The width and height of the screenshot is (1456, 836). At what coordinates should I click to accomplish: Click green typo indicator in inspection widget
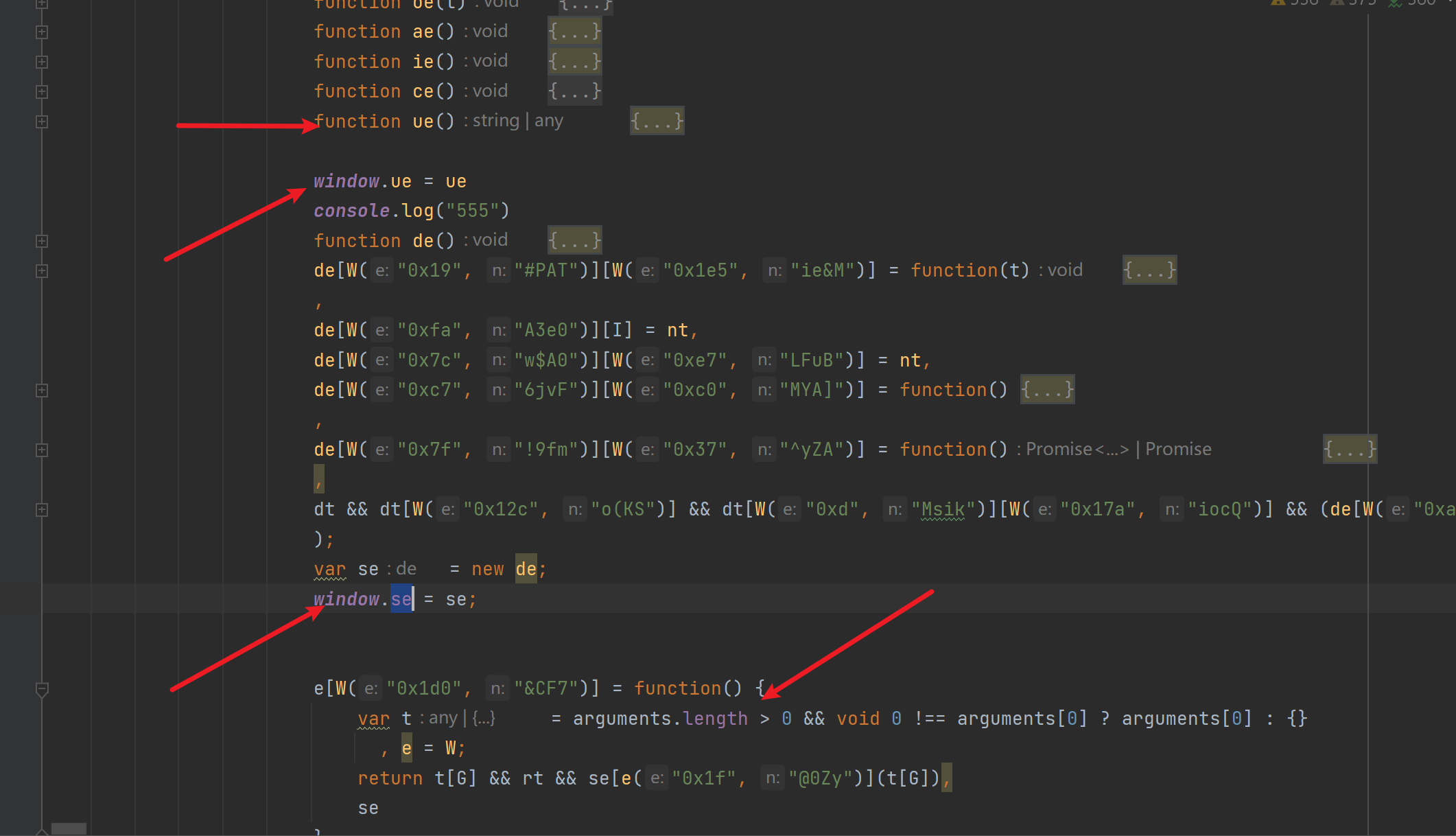(1395, 3)
